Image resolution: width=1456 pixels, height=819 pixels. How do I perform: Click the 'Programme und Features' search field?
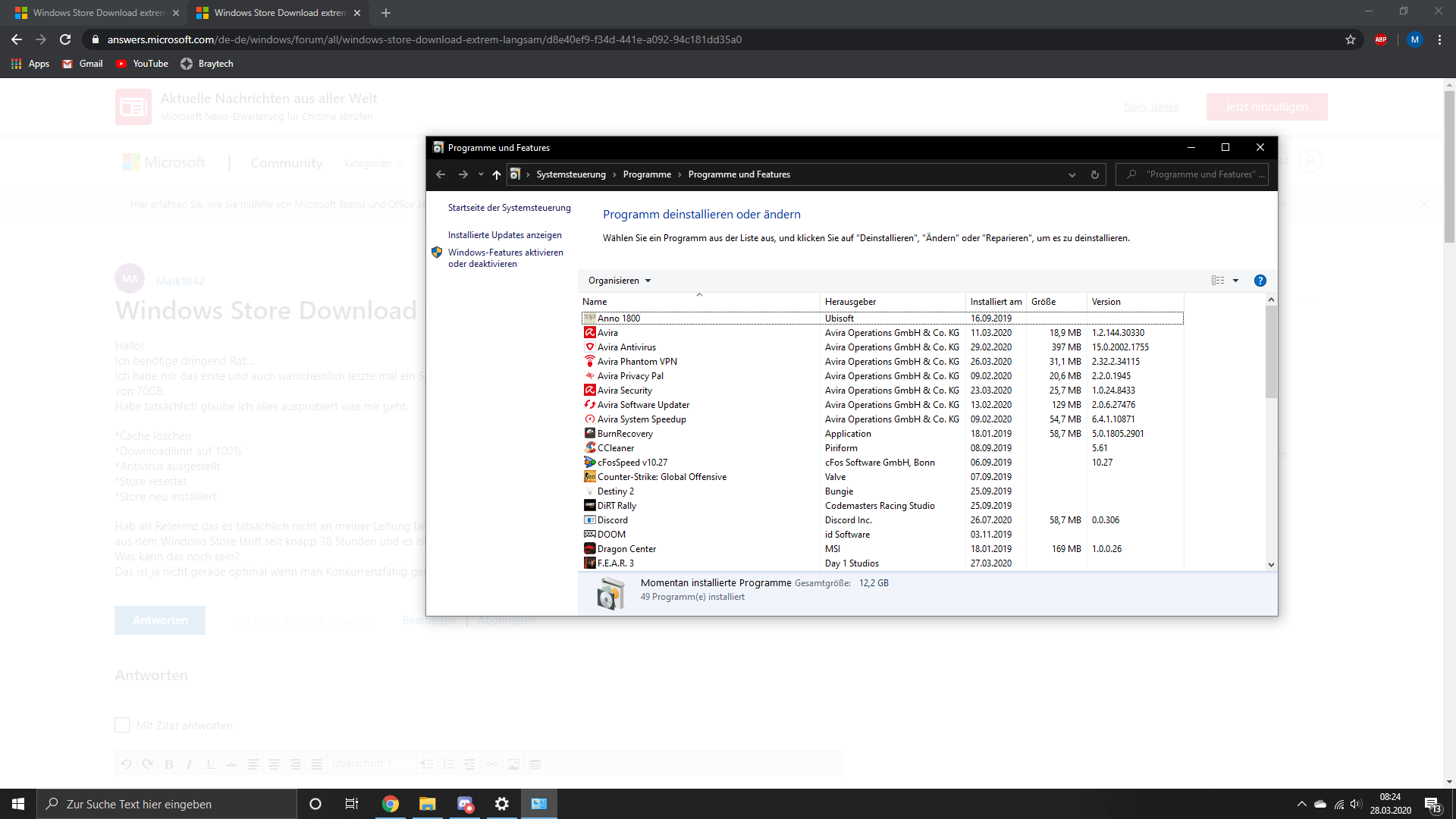(x=1191, y=174)
